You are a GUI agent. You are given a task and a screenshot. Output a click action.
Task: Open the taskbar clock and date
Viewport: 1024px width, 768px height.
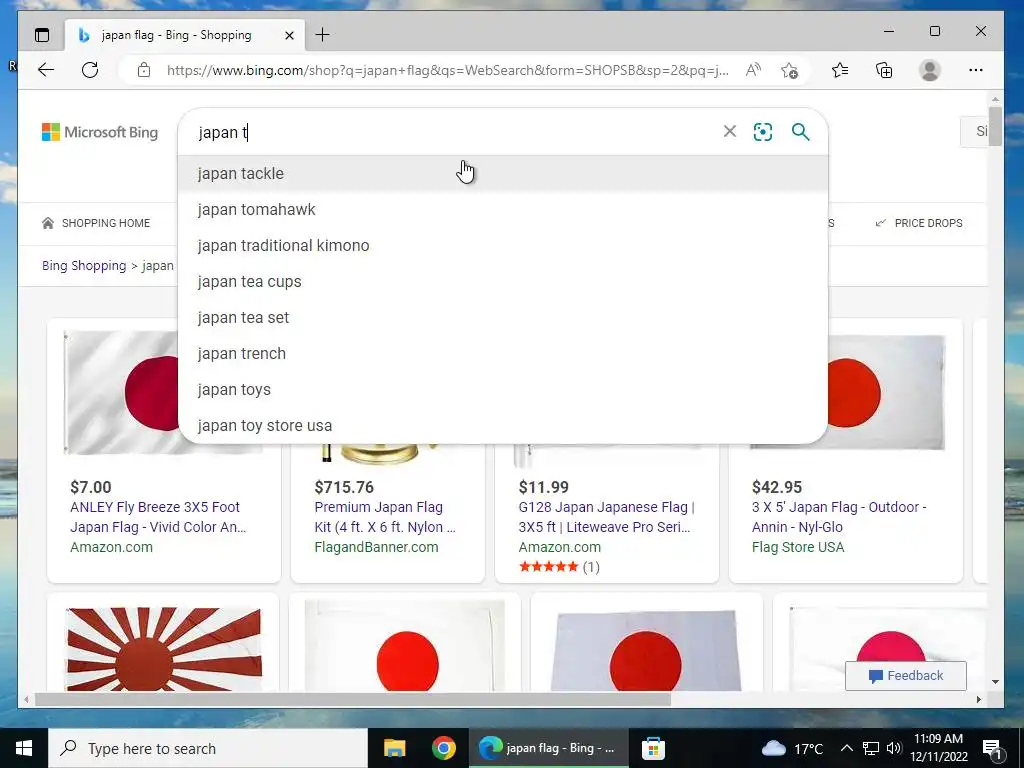click(938, 748)
